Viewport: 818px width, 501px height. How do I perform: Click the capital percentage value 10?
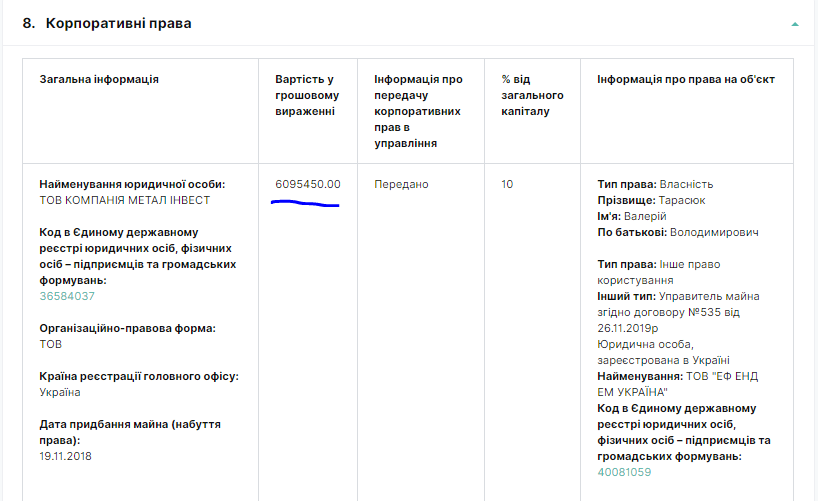tap(507, 184)
